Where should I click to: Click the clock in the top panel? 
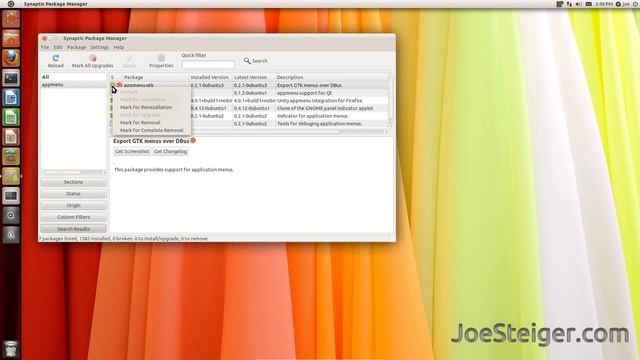[x=604, y=4]
